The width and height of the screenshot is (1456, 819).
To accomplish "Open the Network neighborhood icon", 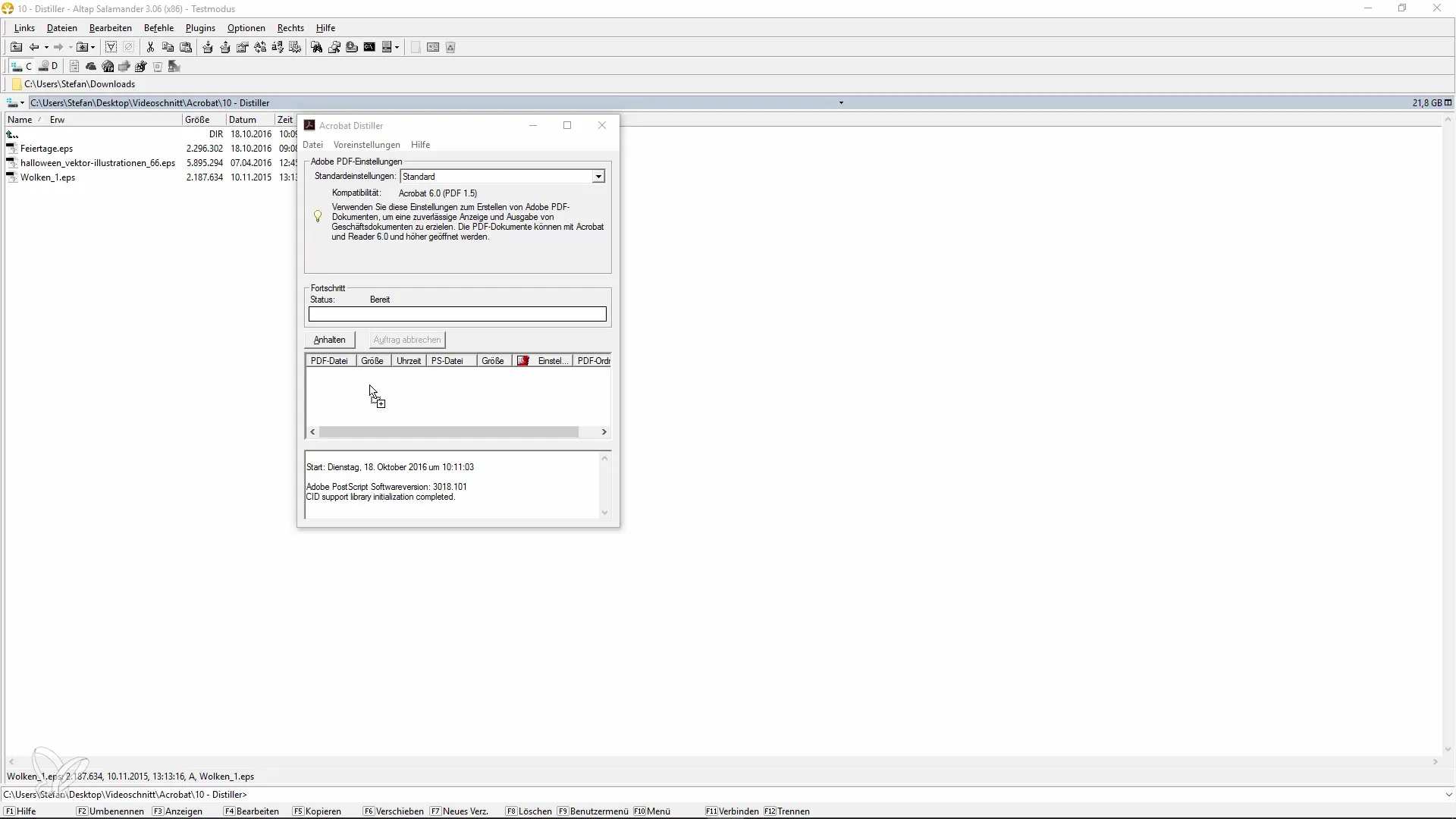I will [x=124, y=67].
